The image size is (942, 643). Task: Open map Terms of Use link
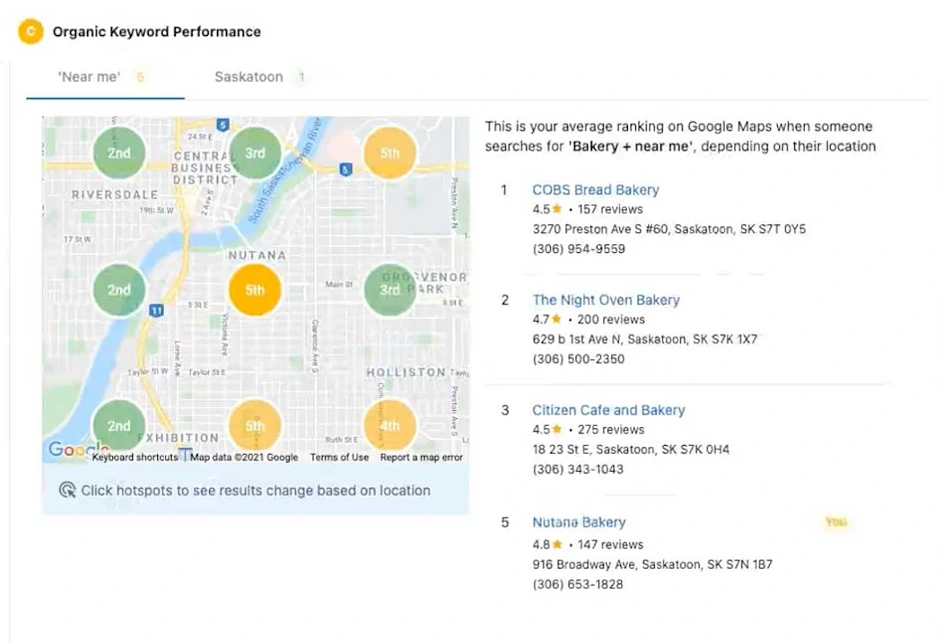pyautogui.click(x=339, y=457)
